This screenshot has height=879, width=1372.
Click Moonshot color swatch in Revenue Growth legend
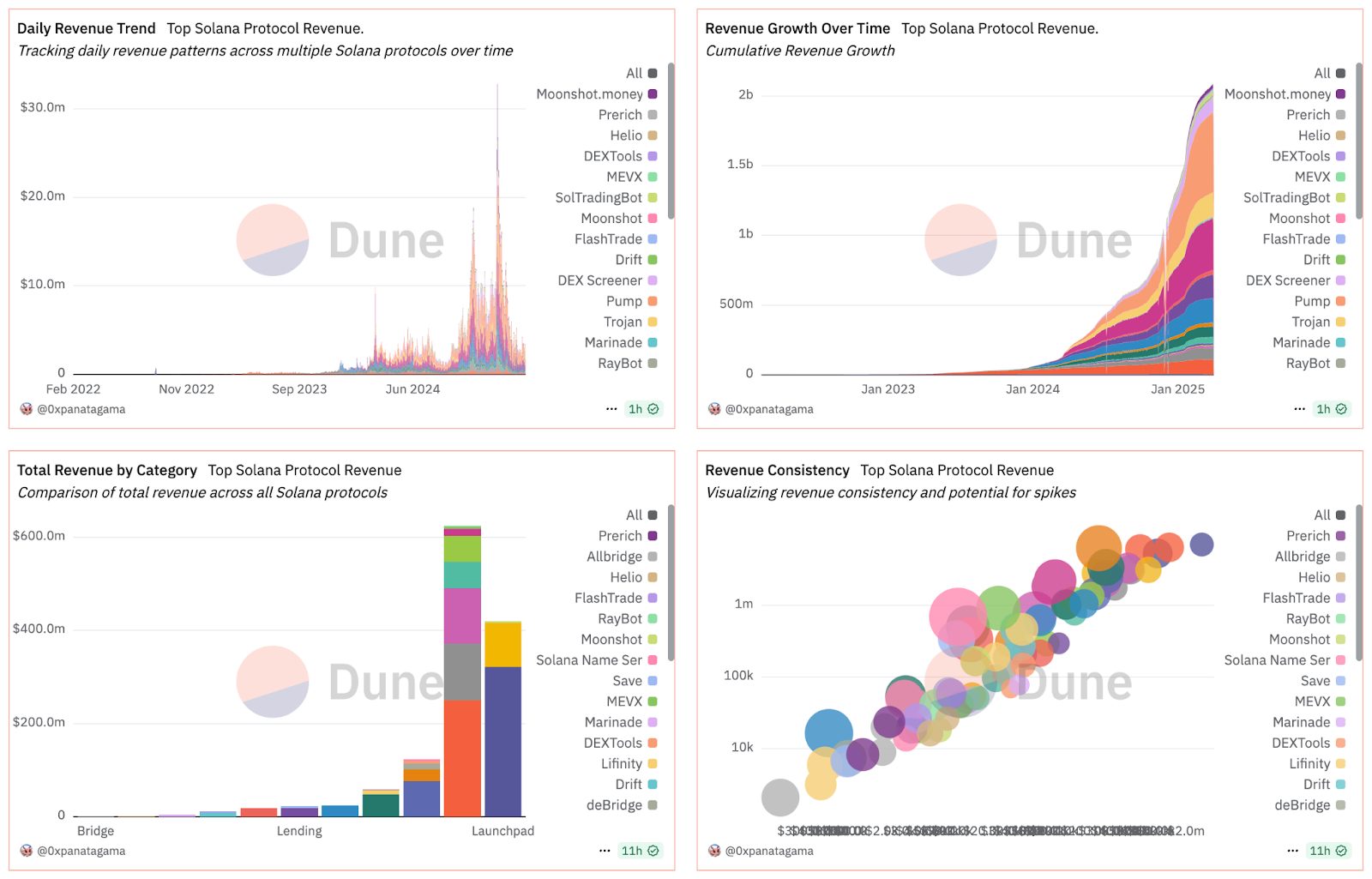point(1341,219)
